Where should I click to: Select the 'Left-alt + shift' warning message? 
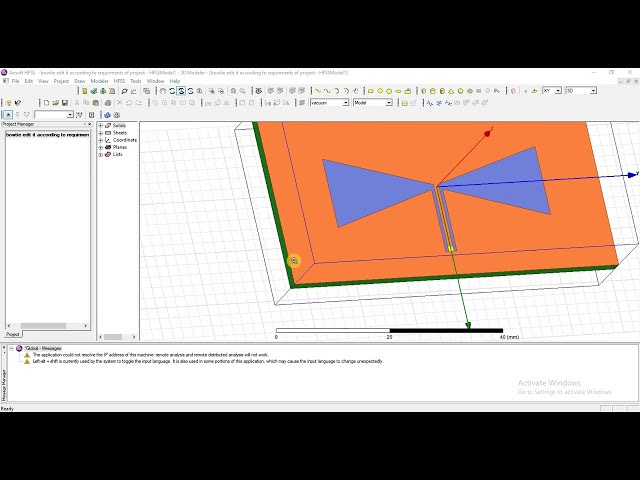pos(207,361)
